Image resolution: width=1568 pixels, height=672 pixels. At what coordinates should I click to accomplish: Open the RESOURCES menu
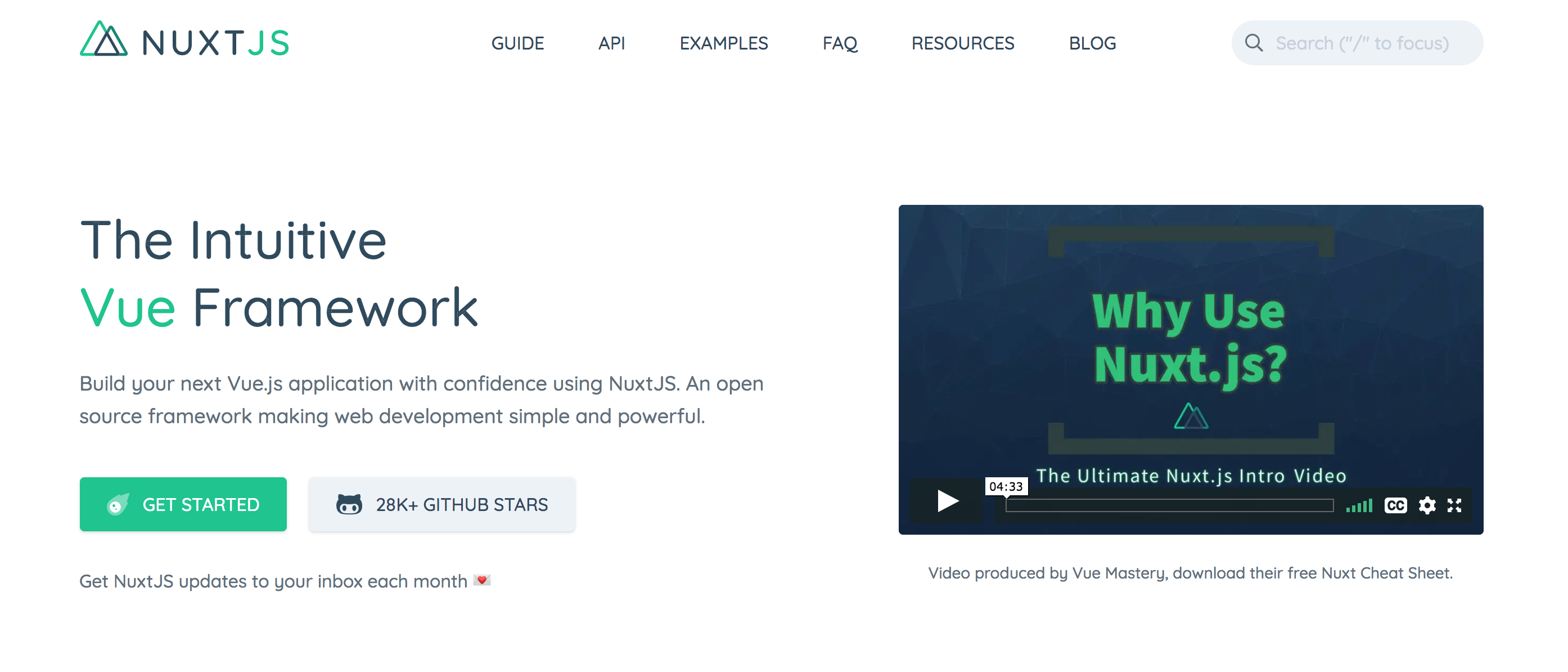[962, 43]
